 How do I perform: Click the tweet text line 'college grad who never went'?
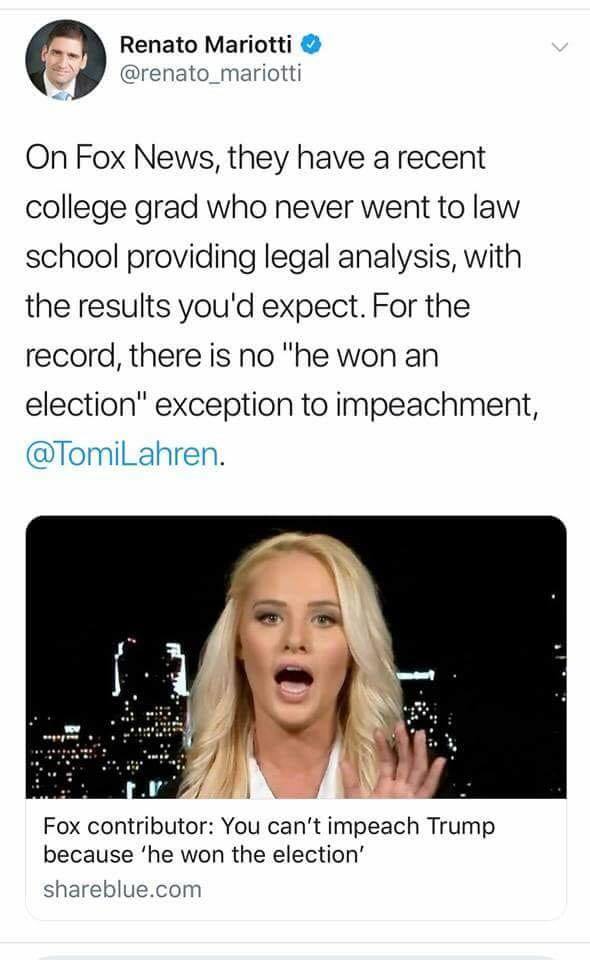pyautogui.click(x=272, y=208)
